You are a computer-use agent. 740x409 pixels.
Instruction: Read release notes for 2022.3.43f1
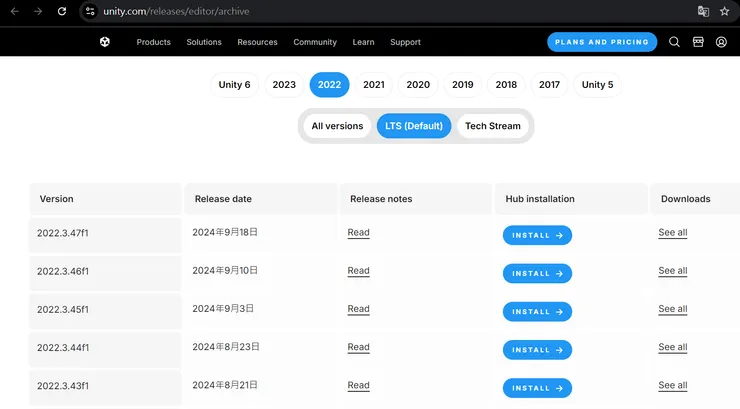coord(358,385)
